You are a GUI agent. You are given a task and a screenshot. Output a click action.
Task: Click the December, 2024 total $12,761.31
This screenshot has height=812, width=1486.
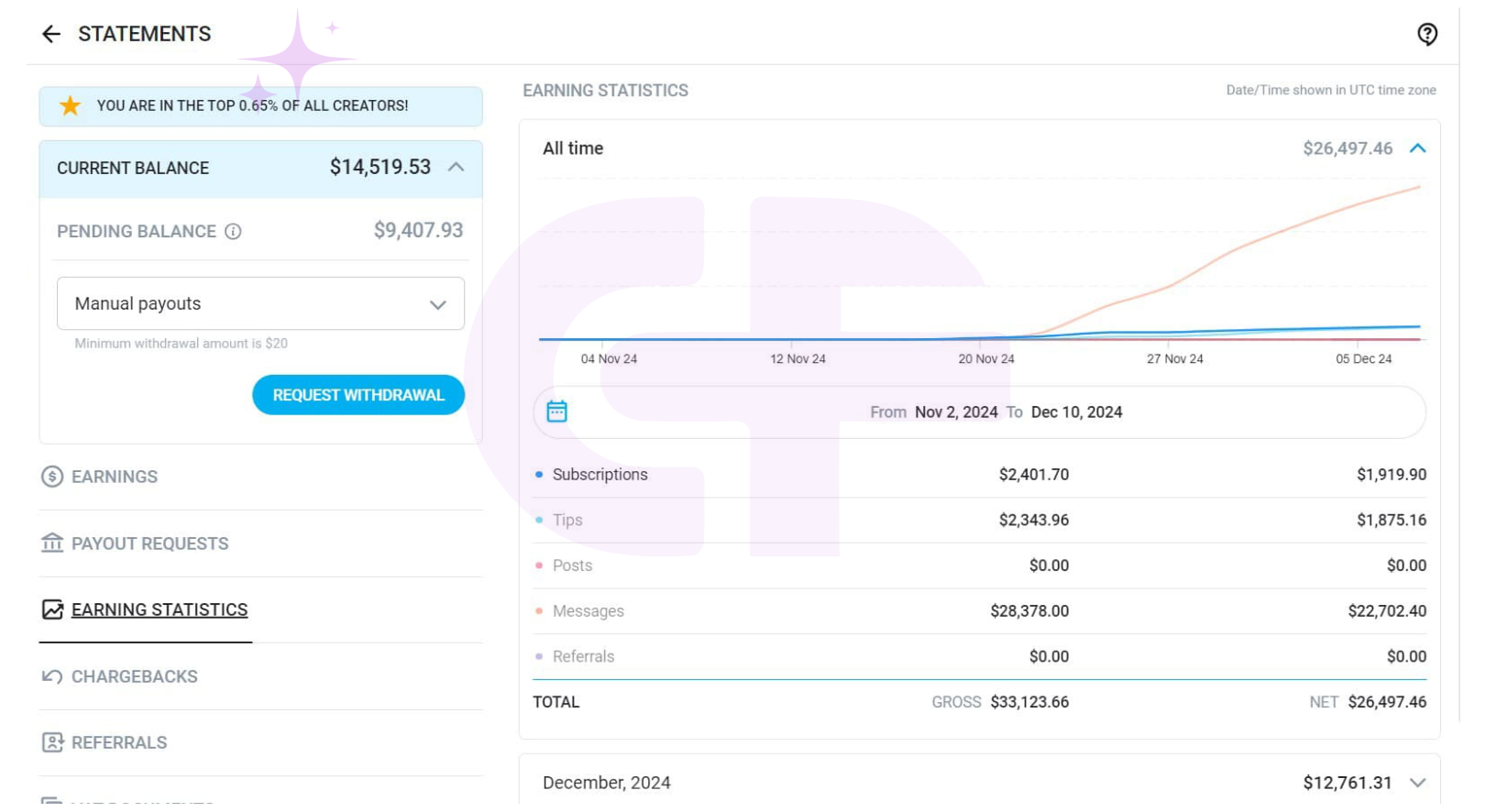[x=1348, y=783]
